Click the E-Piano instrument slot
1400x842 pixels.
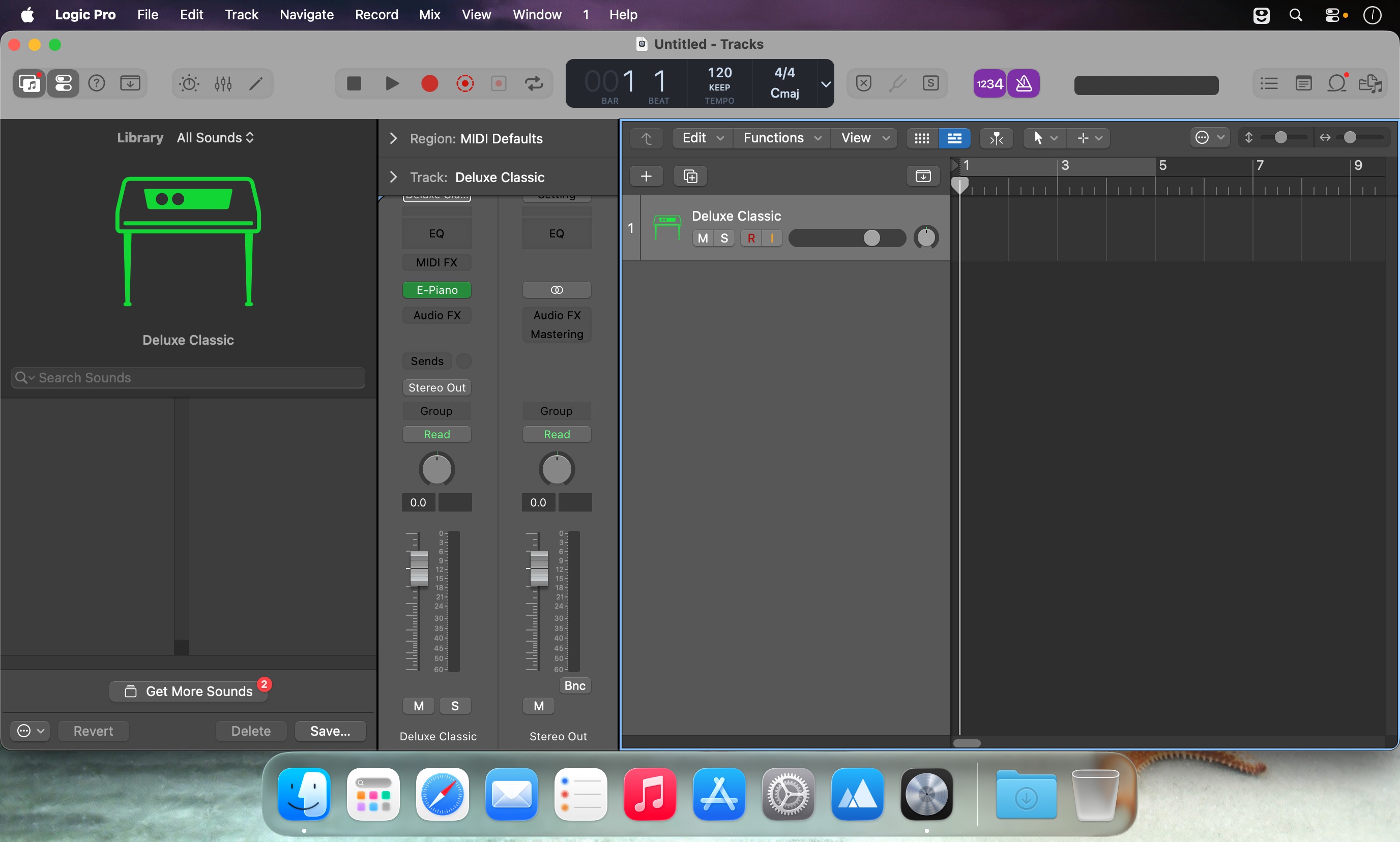(x=436, y=290)
